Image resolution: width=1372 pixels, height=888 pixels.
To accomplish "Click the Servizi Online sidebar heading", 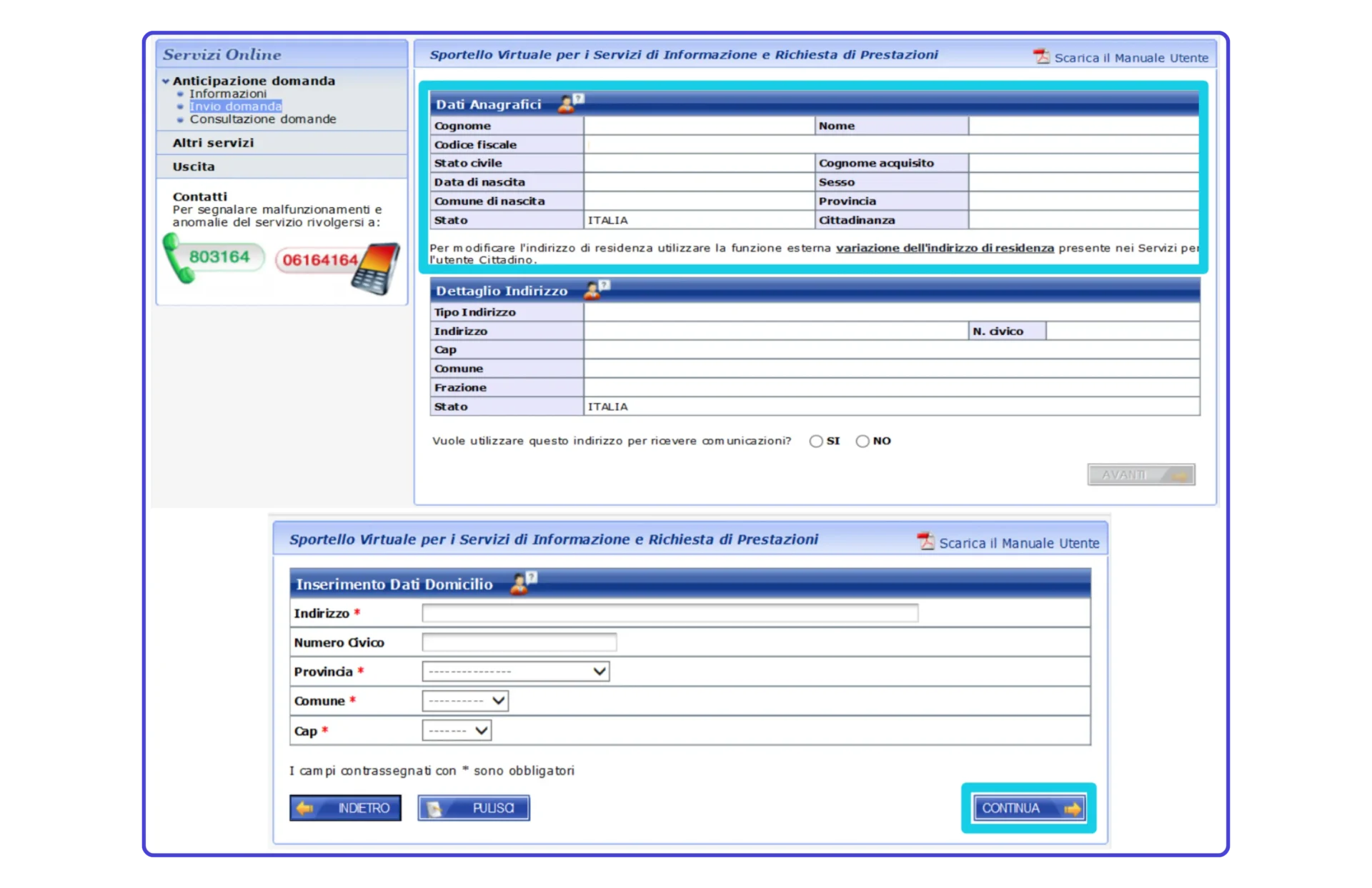I will pos(222,54).
